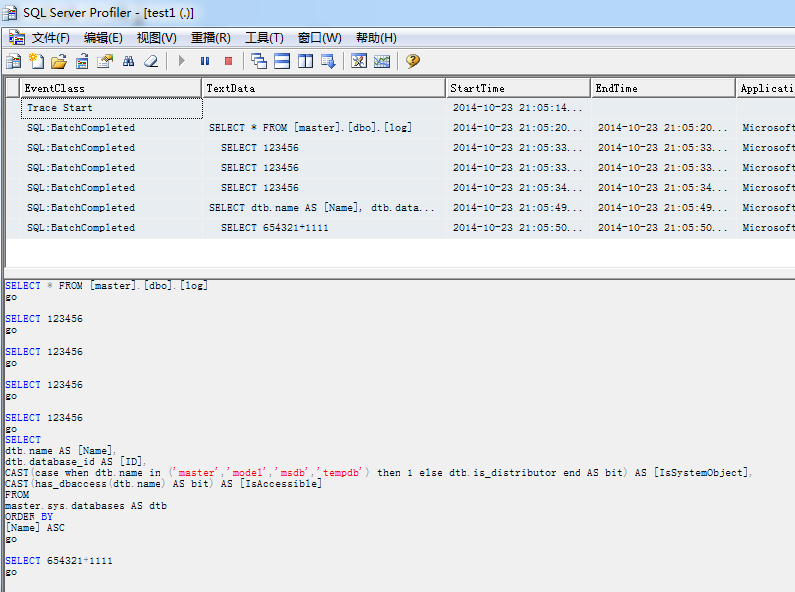795x592 pixels.
Task: Click the tile horizontally toolbar icon
Action: pos(282,61)
